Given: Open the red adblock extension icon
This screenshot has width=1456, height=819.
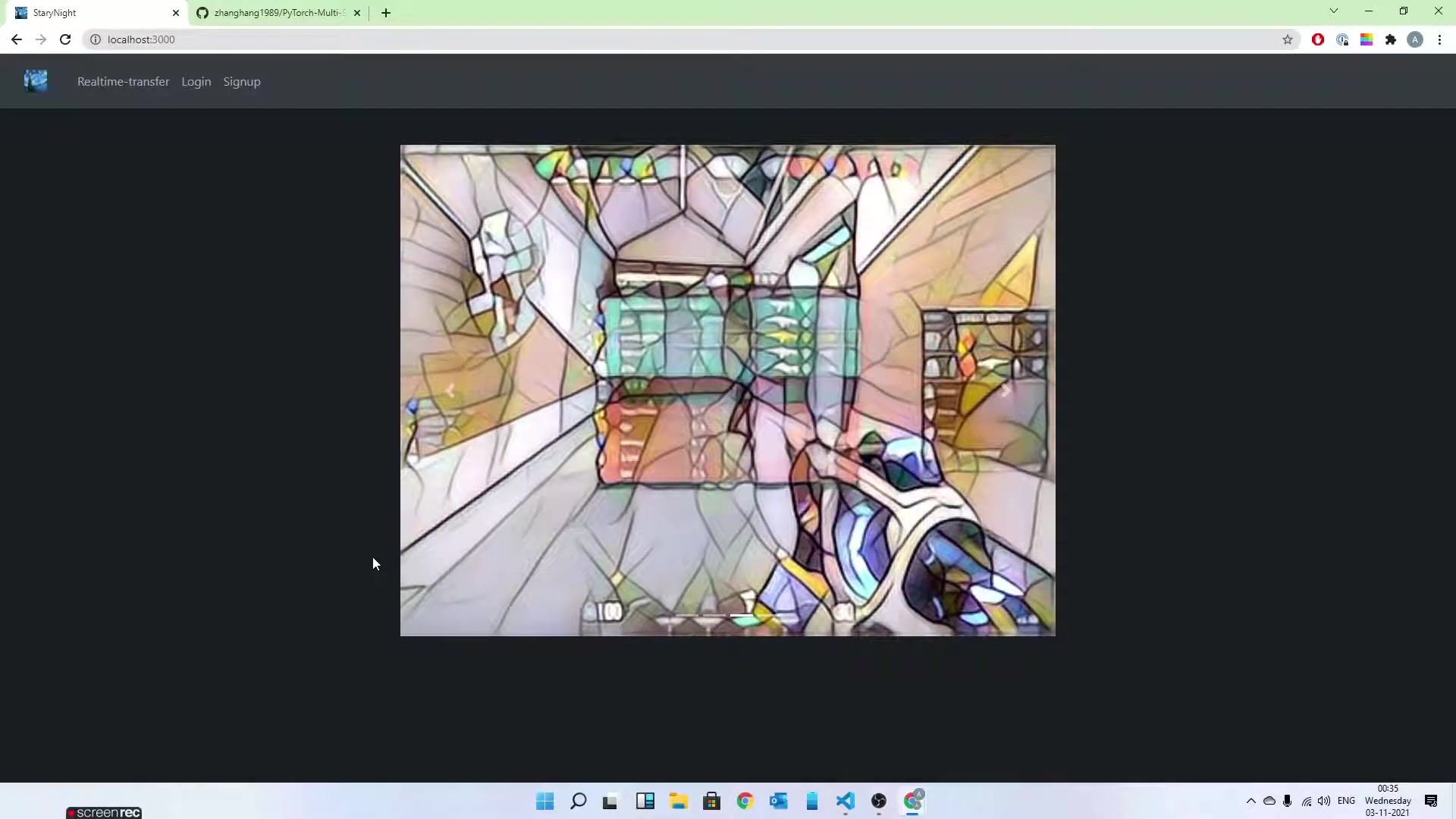Looking at the screenshot, I should (1318, 39).
